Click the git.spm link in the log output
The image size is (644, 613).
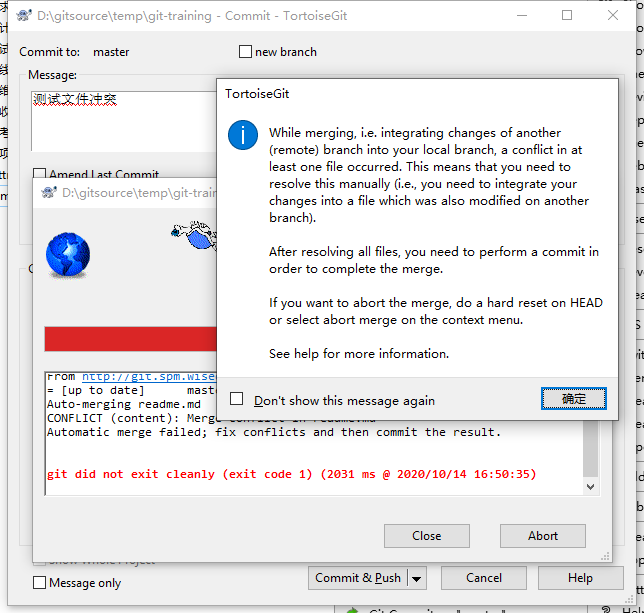pyautogui.click(x=149, y=377)
